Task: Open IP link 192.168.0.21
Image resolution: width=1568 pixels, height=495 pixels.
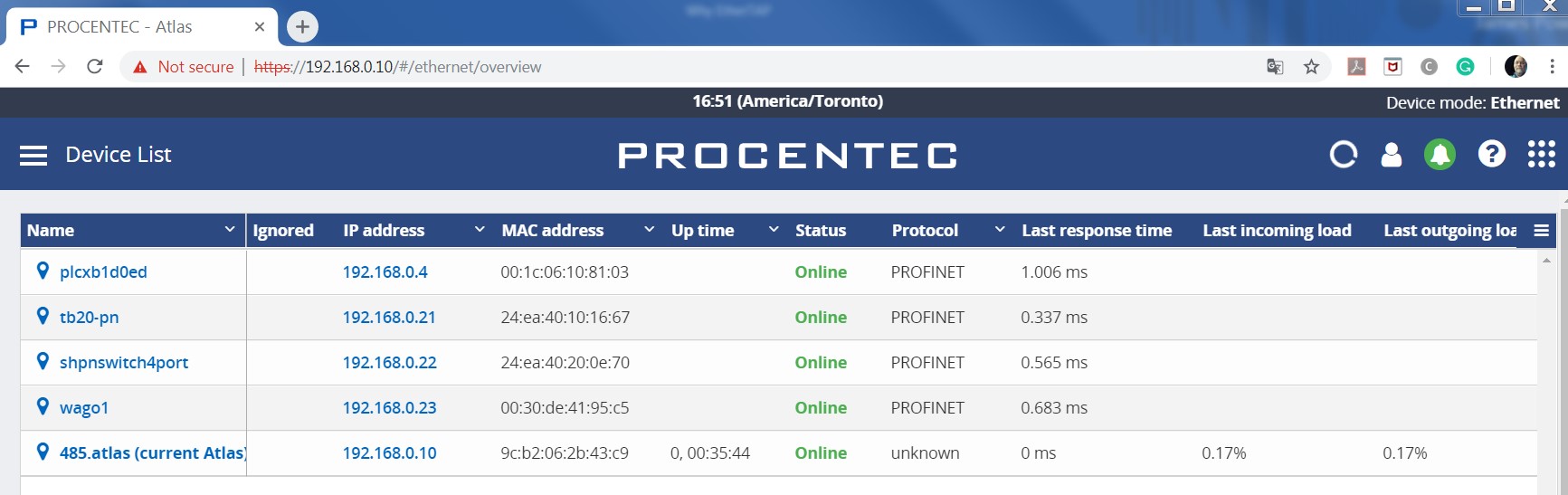Action: (x=389, y=318)
